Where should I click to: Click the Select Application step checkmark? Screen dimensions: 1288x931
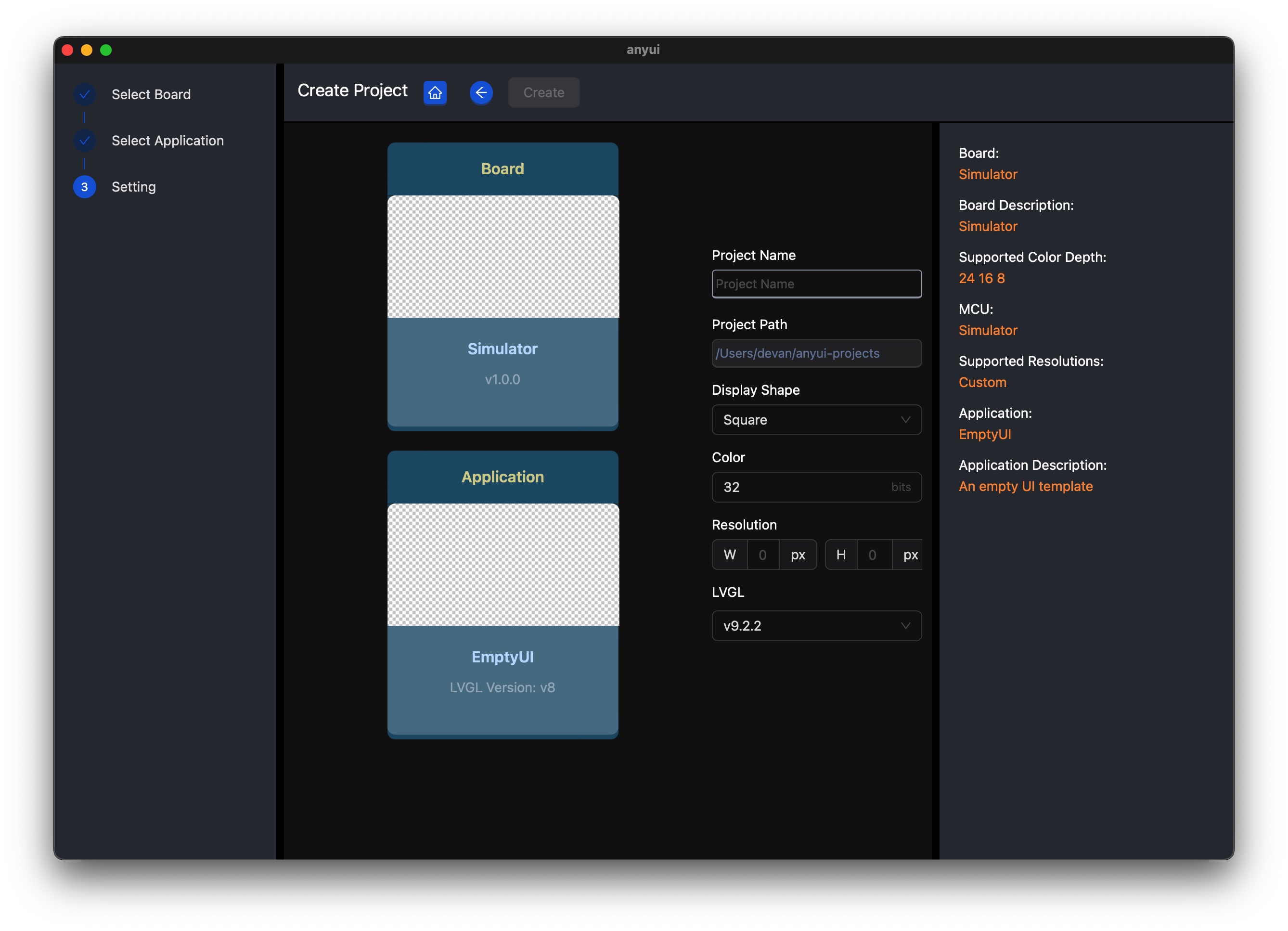85,140
